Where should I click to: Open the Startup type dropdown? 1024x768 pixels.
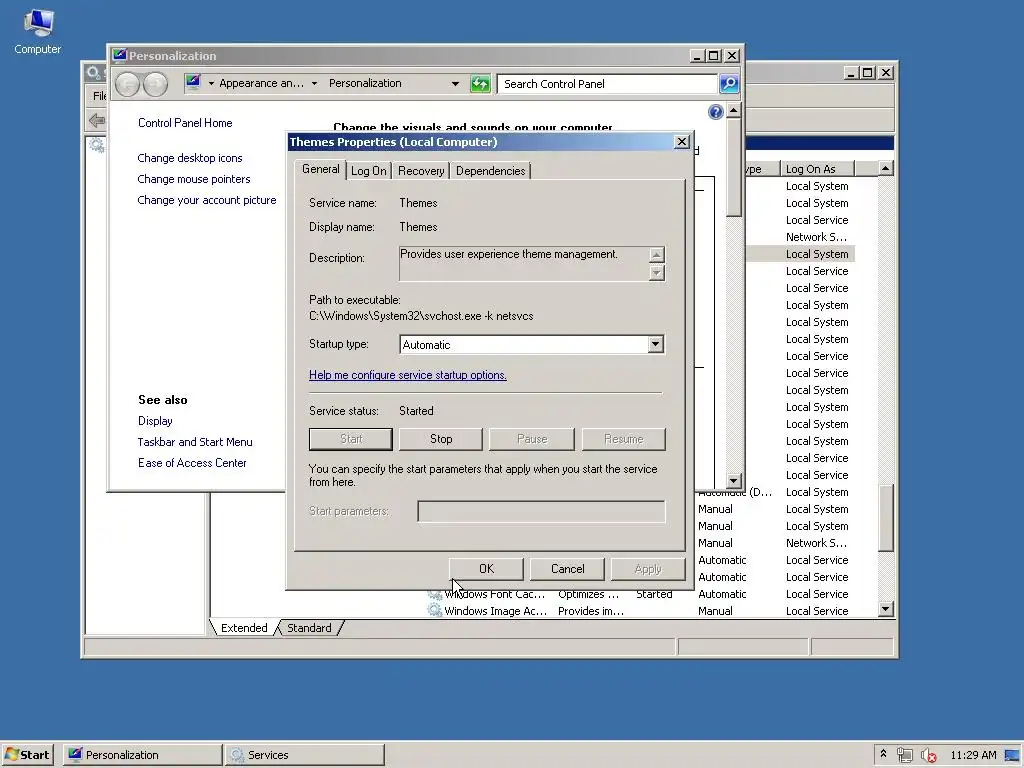[x=656, y=344]
